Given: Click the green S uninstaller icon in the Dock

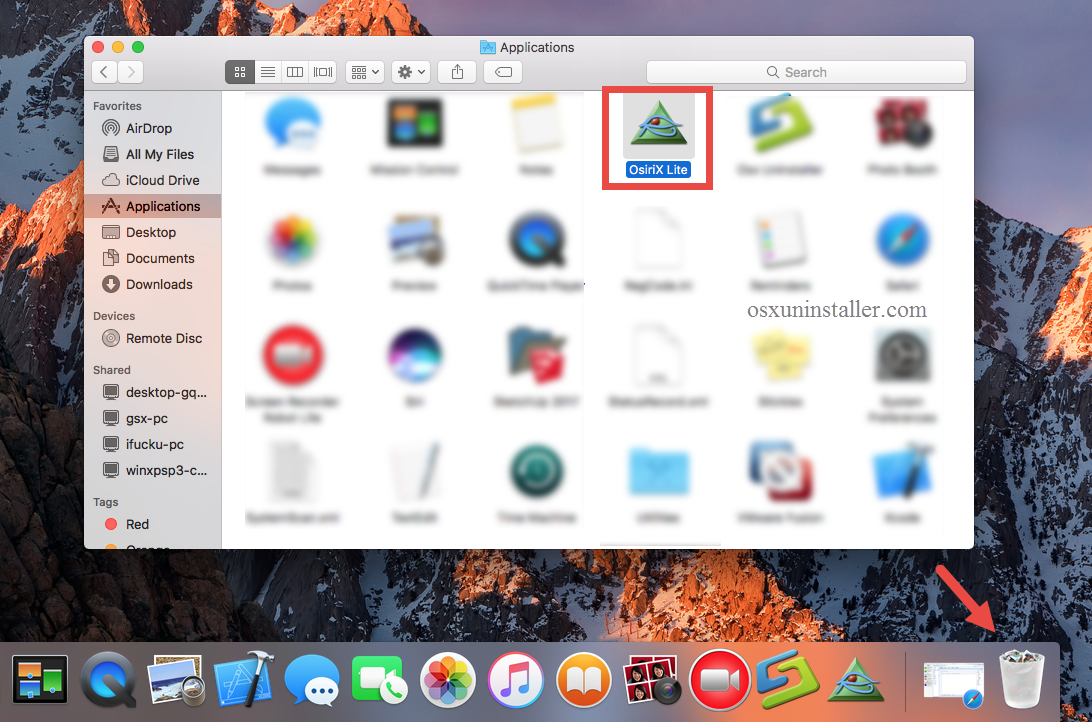Looking at the screenshot, I should tap(787, 680).
